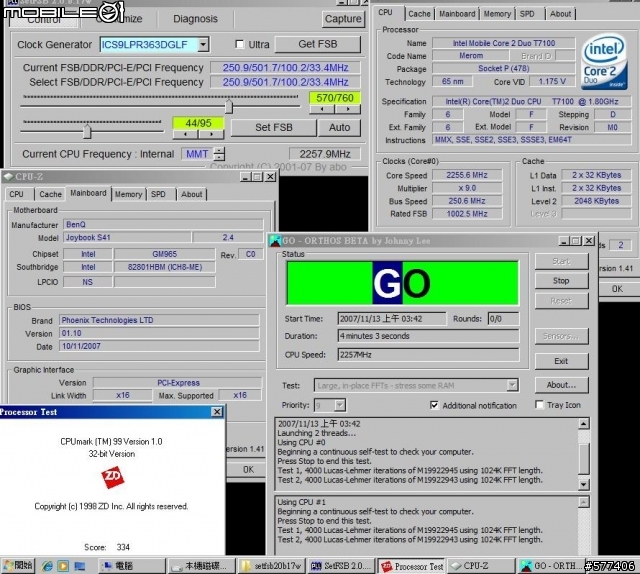This screenshot has height=574, width=640.
Task: Click the 2257.9MHz CPU frequency readout
Action: coord(324,154)
